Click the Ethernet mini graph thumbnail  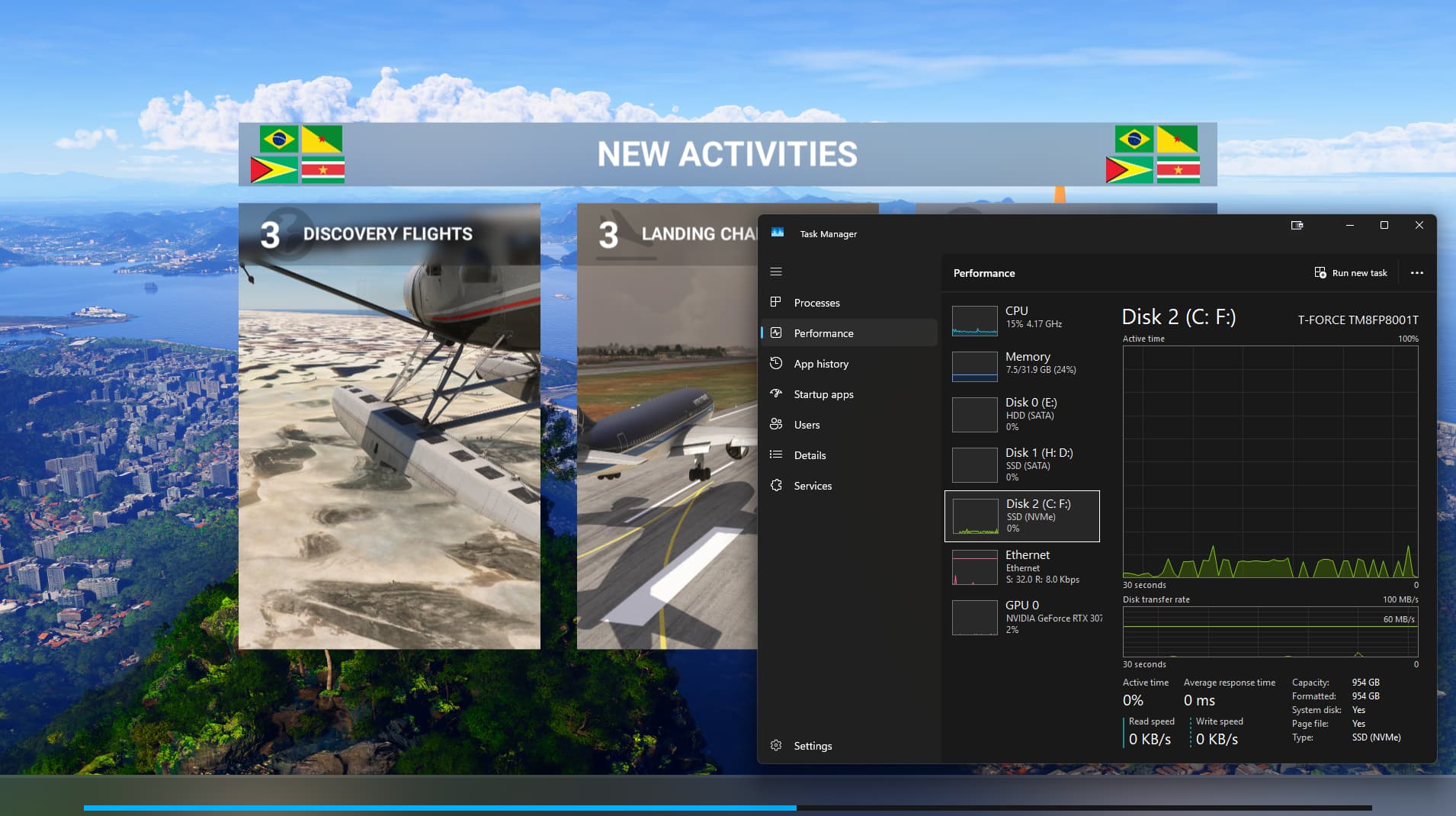(x=974, y=567)
